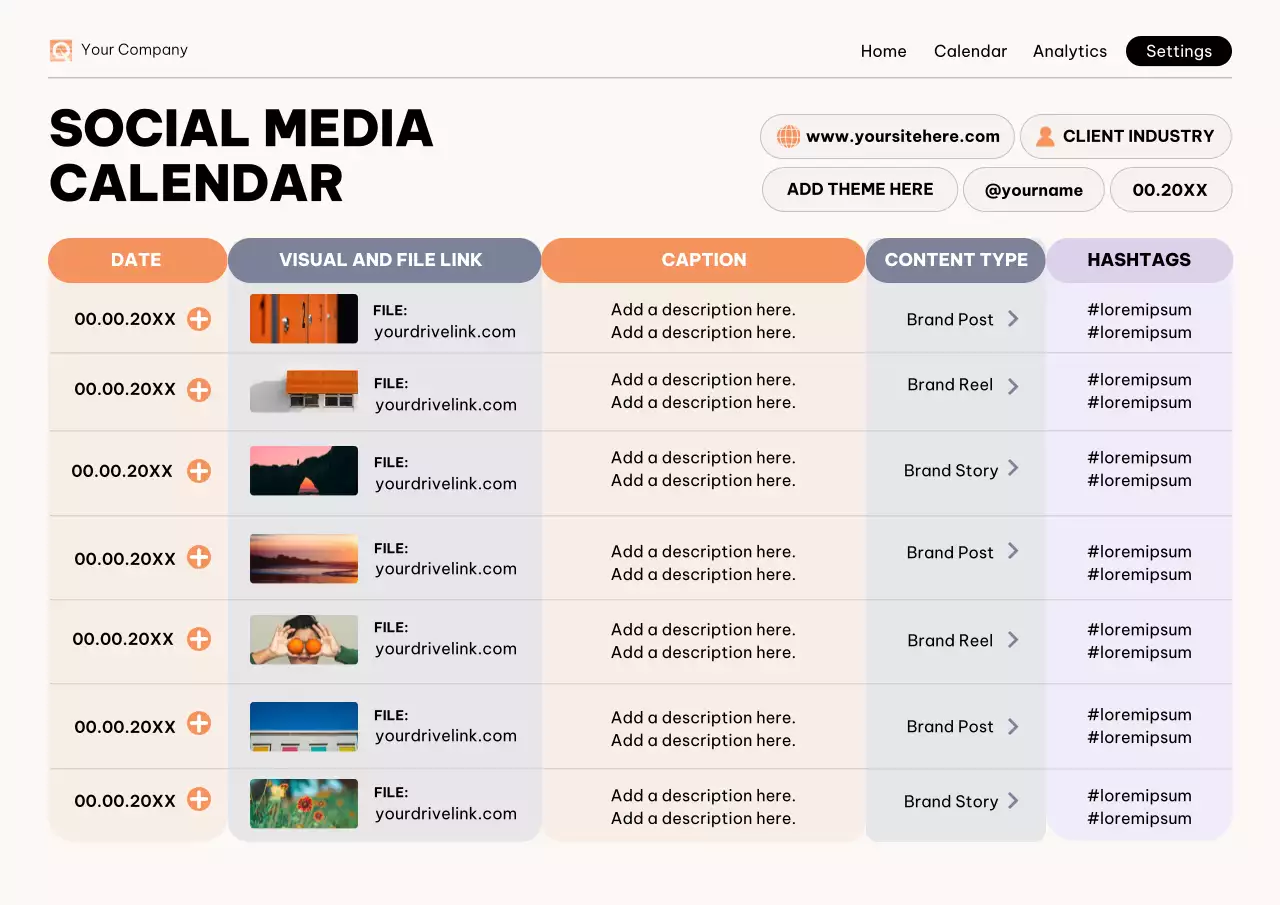
Task: Open the Home menu item
Action: click(883, 51)
